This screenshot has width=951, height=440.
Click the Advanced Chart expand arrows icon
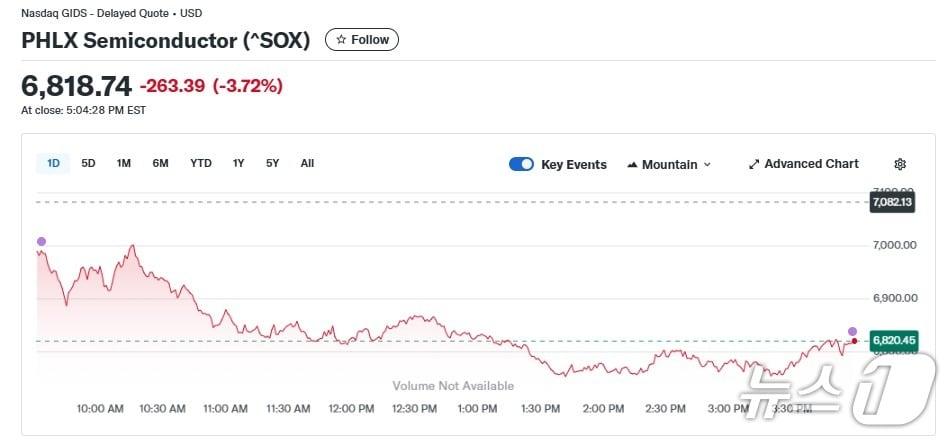754,164
